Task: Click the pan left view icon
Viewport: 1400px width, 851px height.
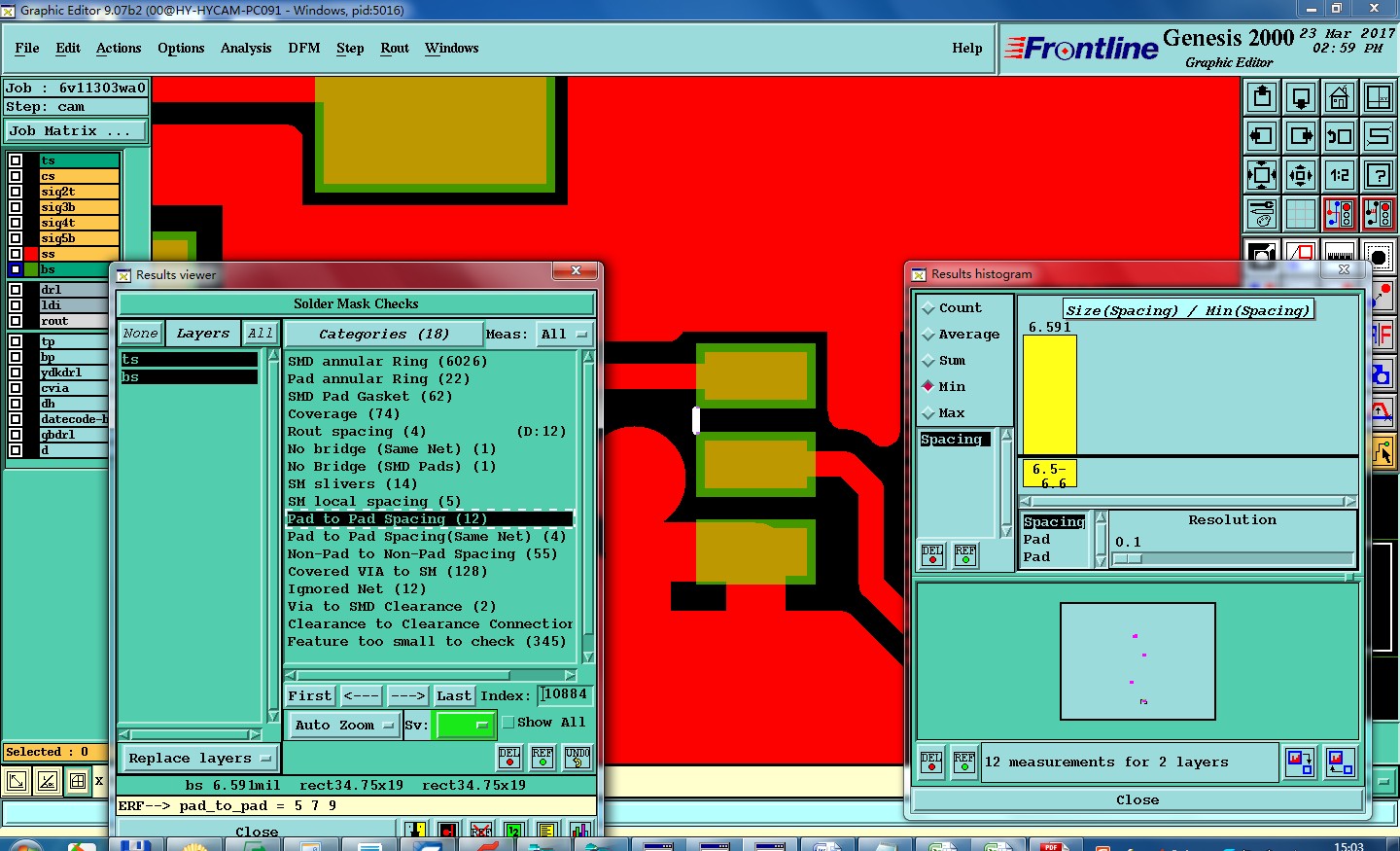Action: click(x=1262, y=136)
